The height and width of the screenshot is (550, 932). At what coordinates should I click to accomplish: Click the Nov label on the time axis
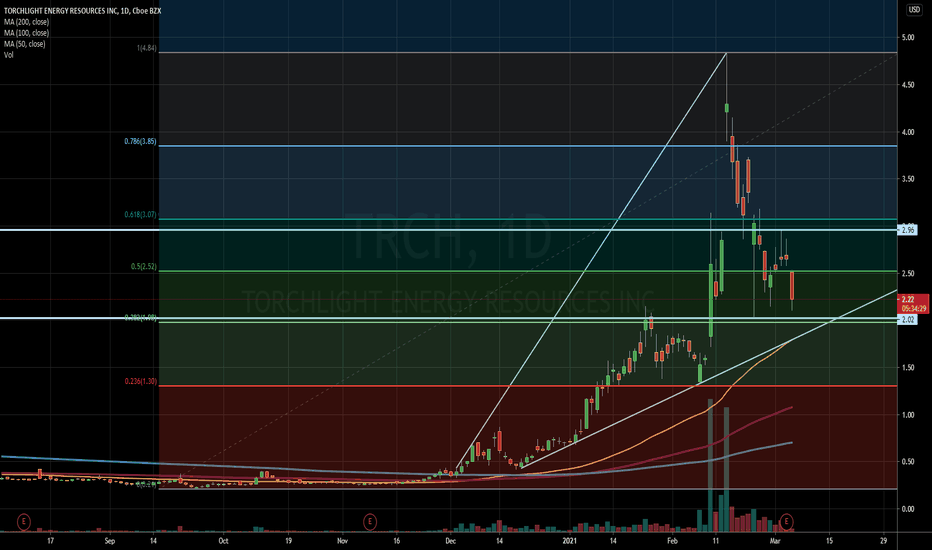(342, 541)
